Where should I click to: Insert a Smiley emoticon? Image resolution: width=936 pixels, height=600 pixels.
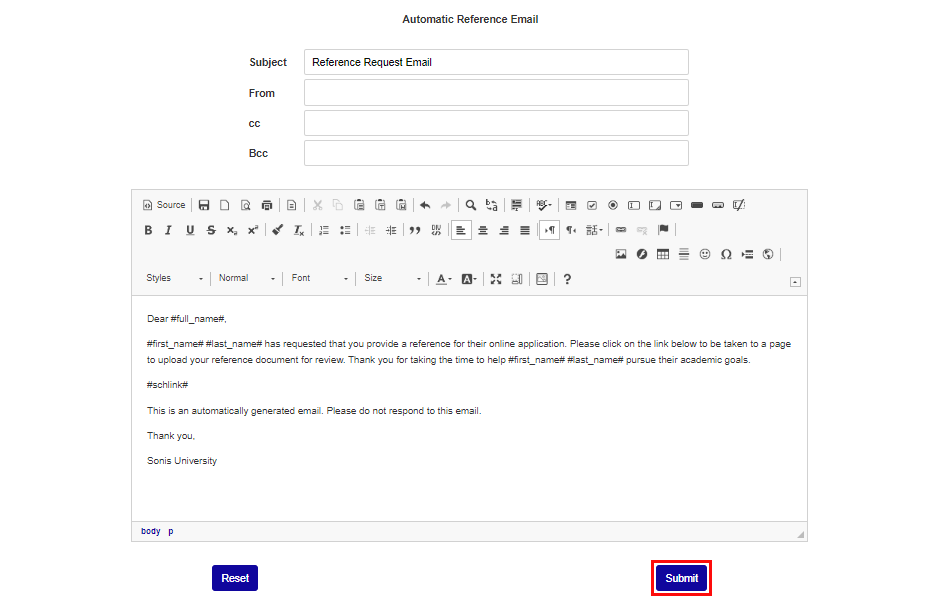(704, 254)
